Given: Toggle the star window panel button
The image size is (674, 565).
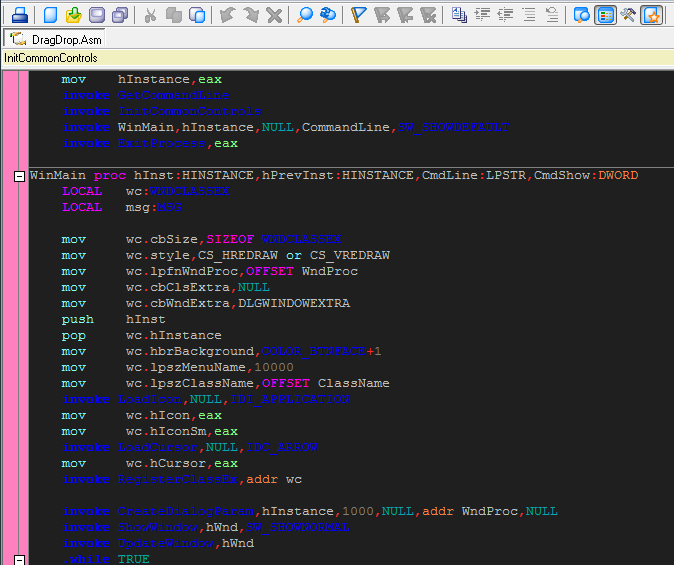Looking at the screenshot, I should click(652, 15).
